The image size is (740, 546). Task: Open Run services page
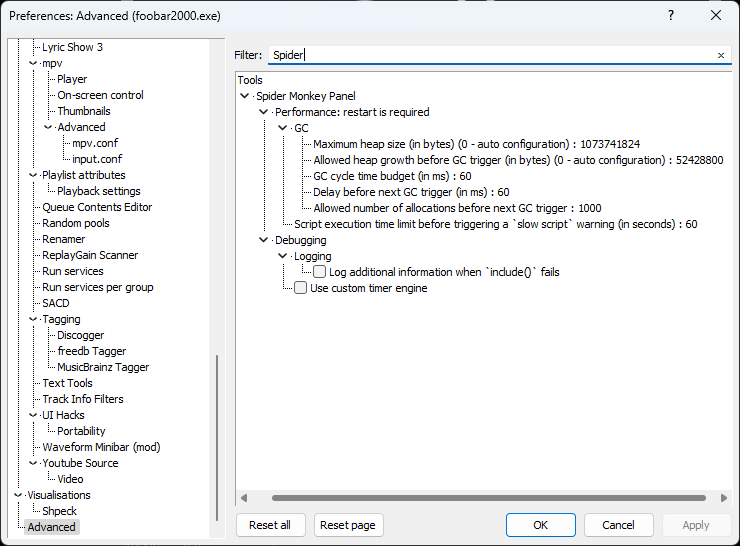[x=73, y=271]
